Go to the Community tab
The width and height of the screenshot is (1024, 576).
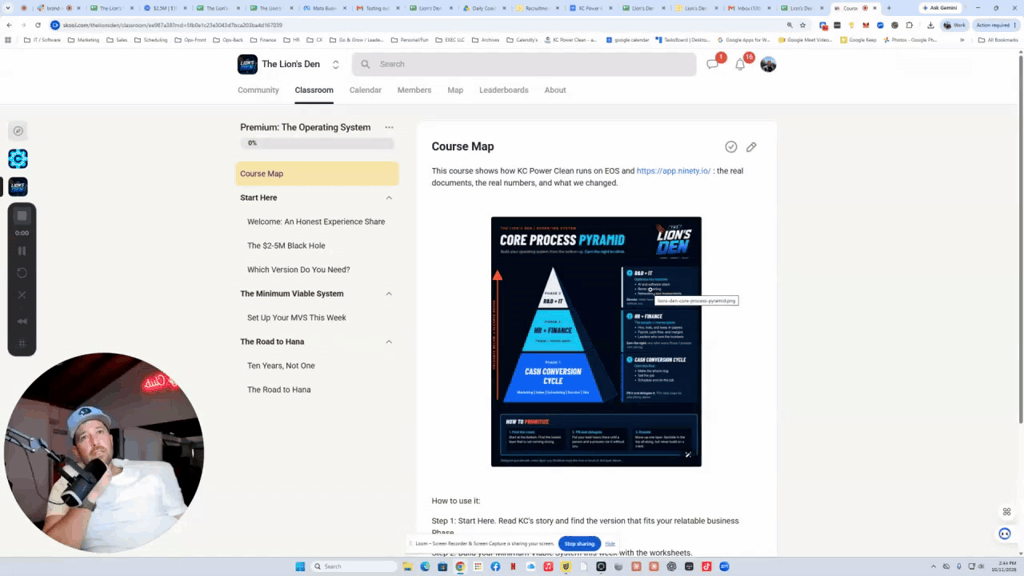258,90
